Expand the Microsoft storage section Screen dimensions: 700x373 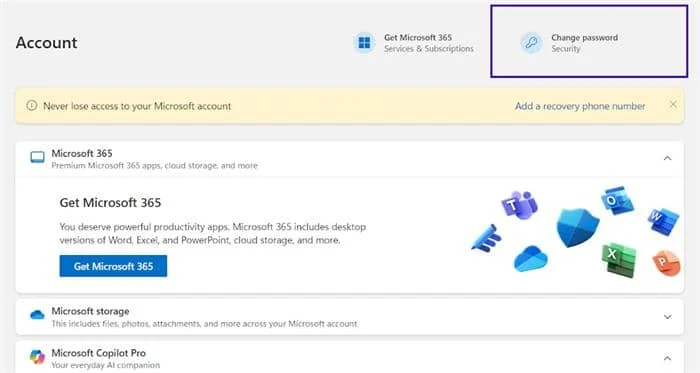(667, 317)
